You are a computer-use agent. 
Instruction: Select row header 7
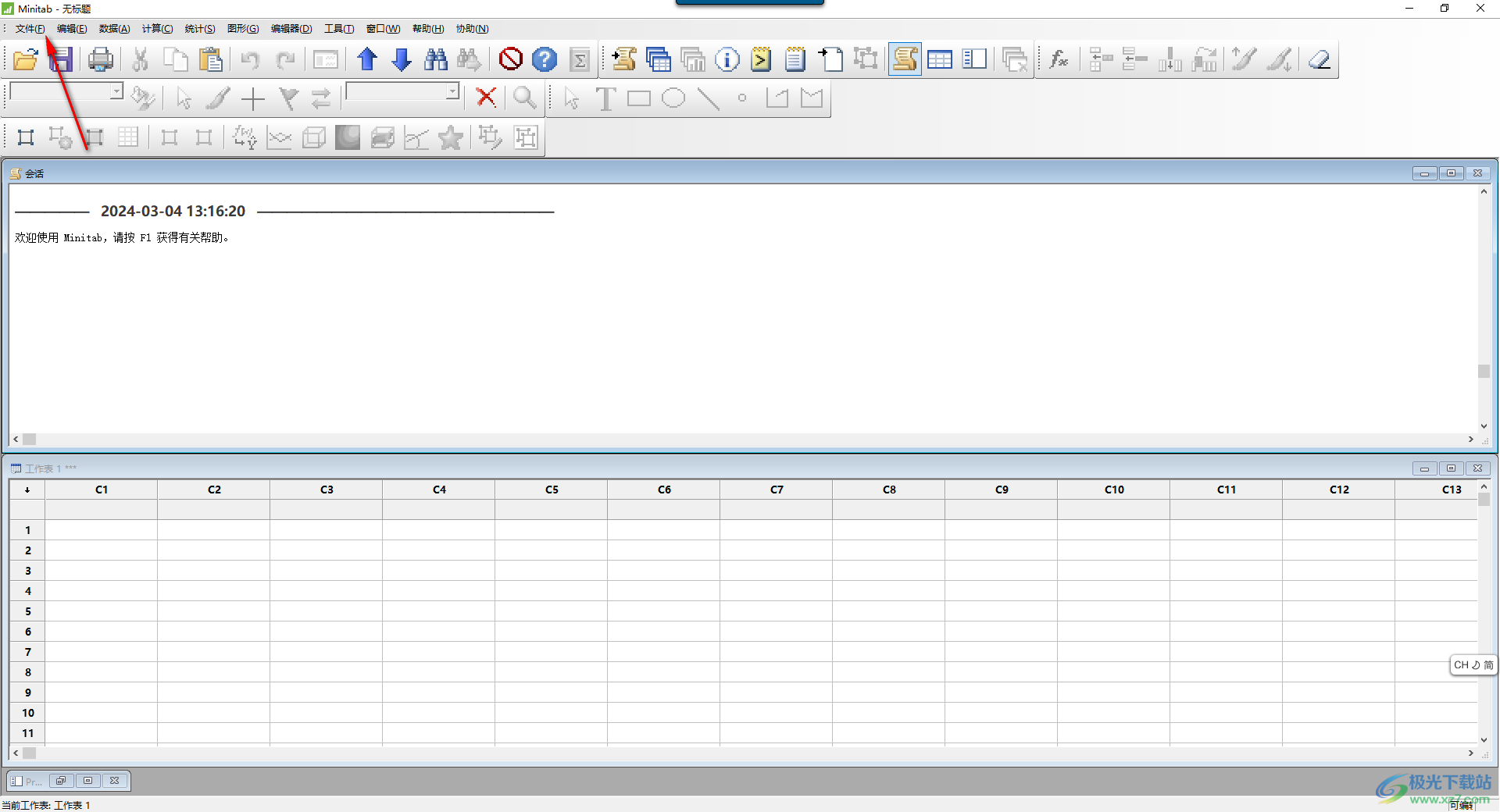[x=28, y=652]
